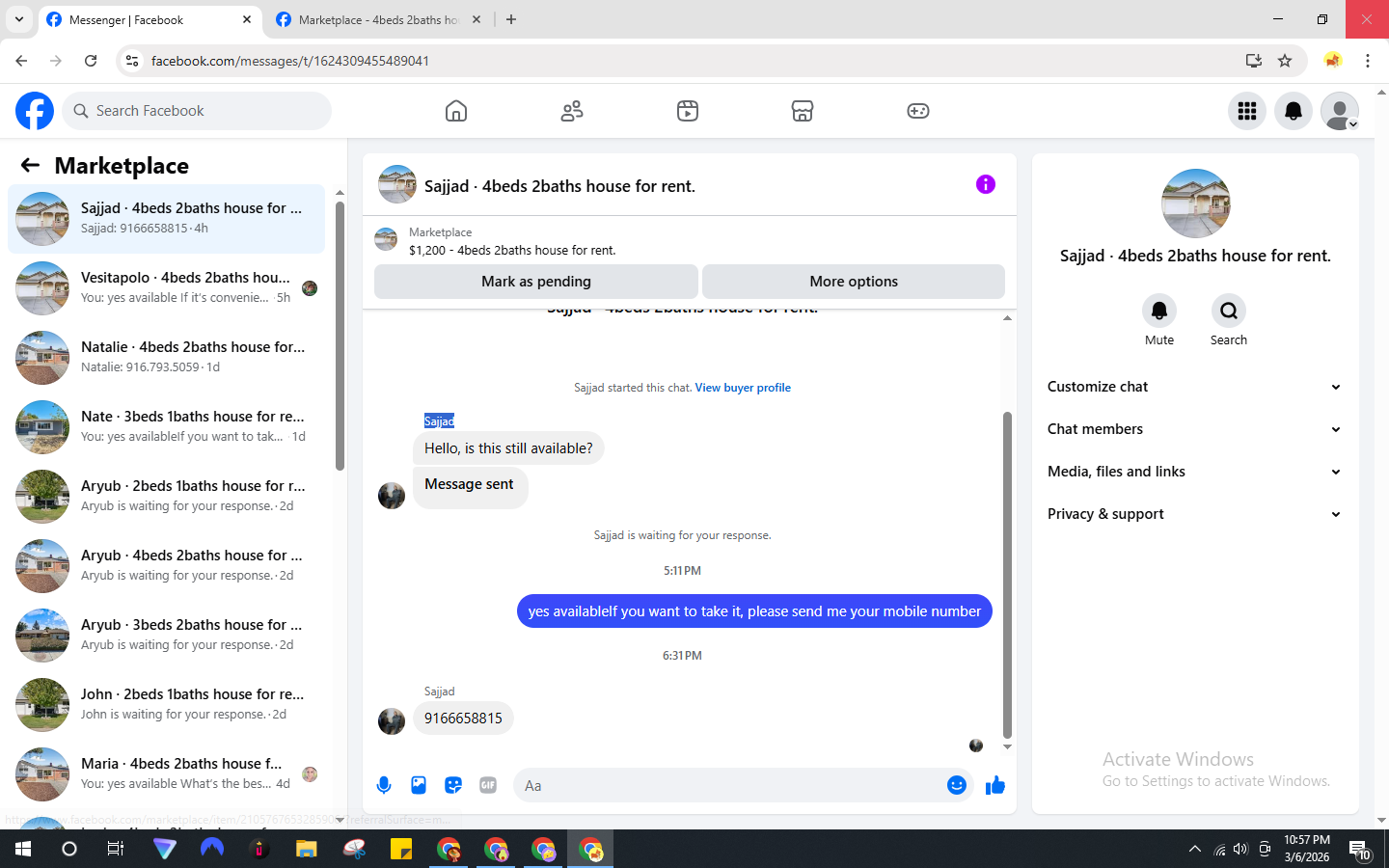Viewport: 1389px width, 868px height.
Task: Open the $1,200 4beds 2baths listing link
Action: (x=512, y=250)
